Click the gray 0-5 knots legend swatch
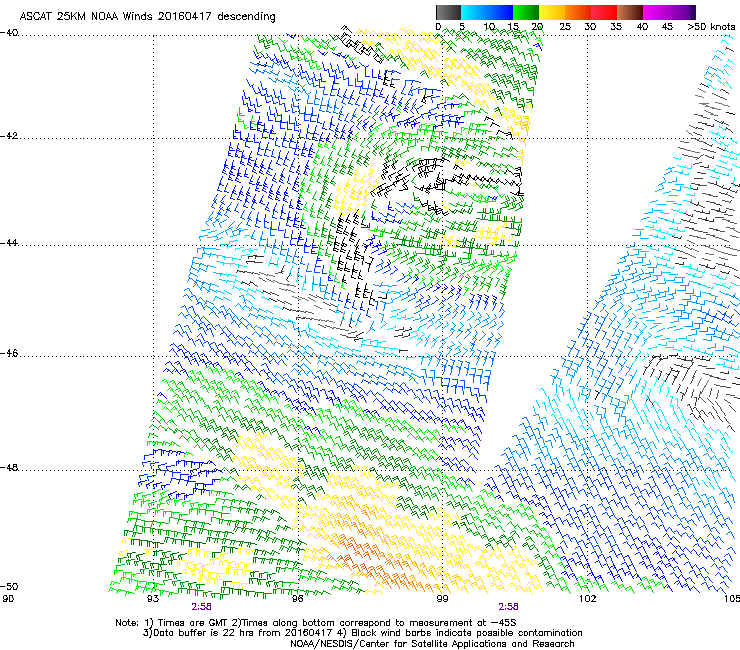 pyautogui.click(x=448, y=12)
